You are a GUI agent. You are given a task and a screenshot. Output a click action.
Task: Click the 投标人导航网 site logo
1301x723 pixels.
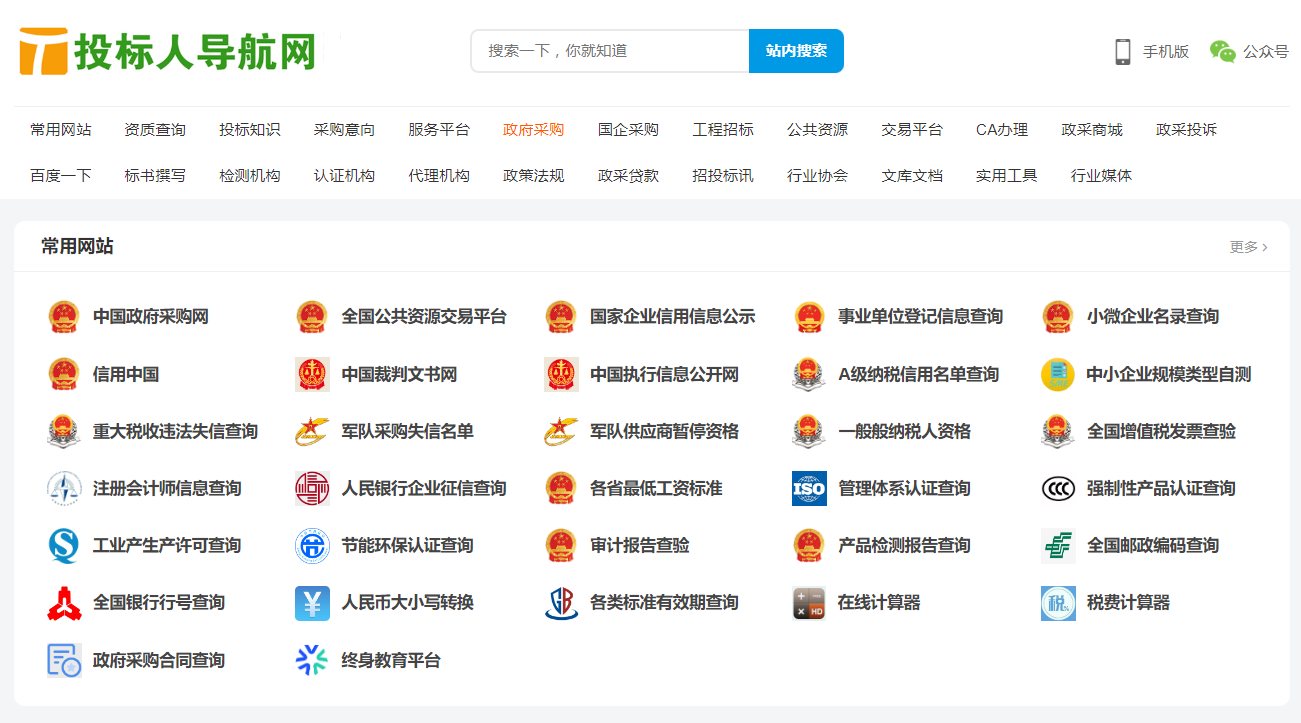tap(168, 51)
